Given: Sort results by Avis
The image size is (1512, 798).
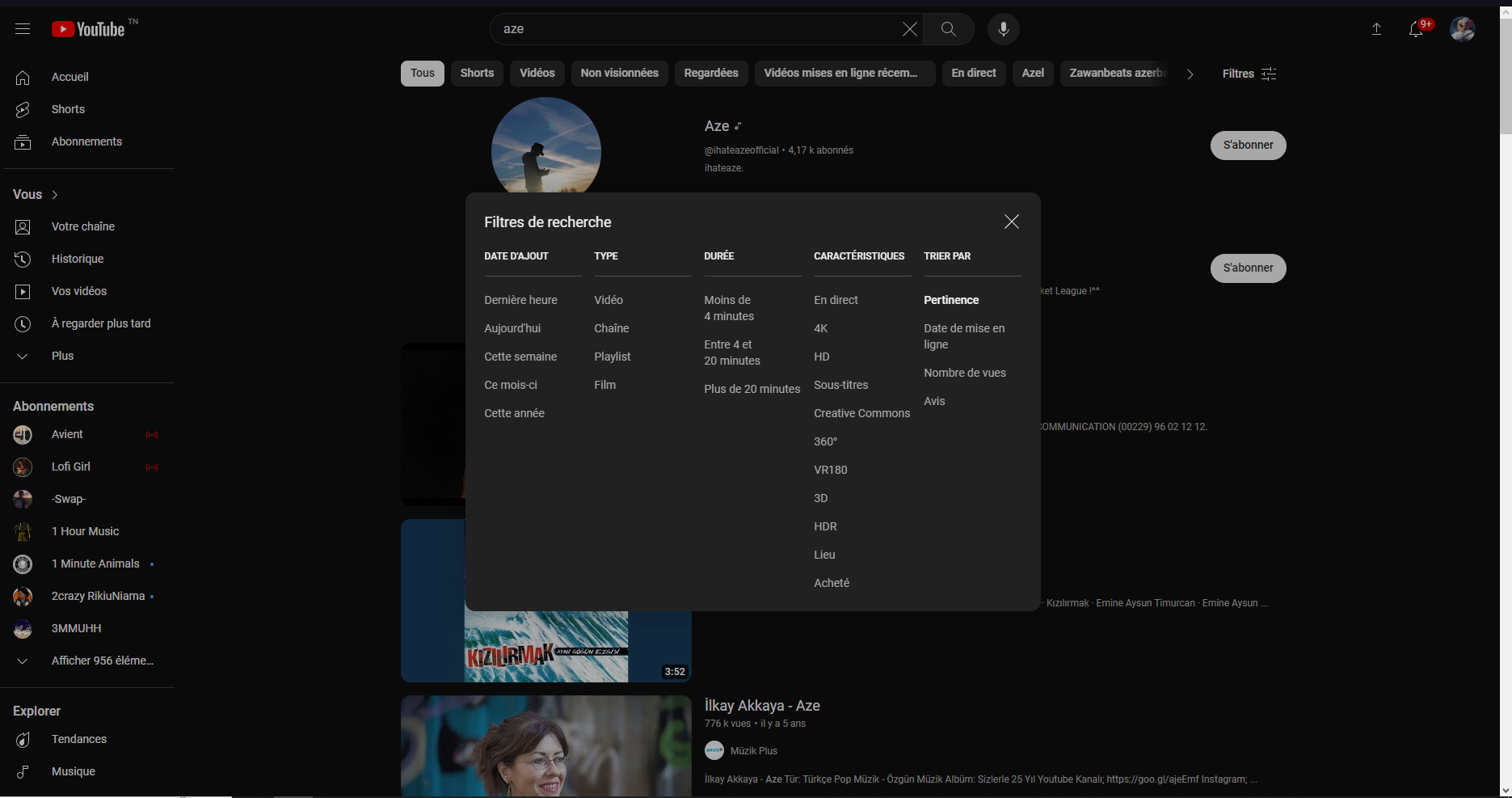Looking at the screenshot, I should (934, 401).
